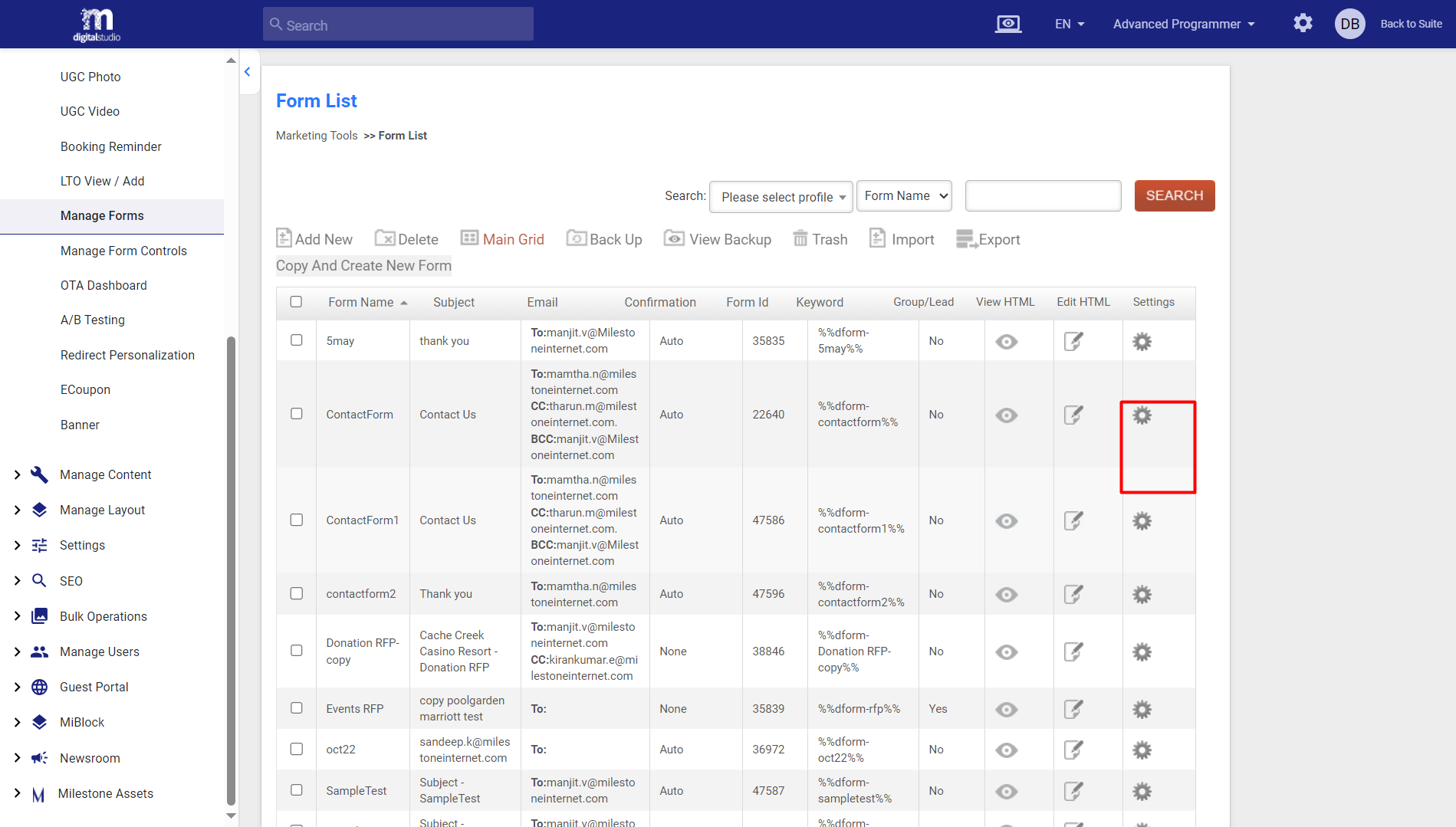Click Back Up toolbar item
Image resolution: width=1456 pixels, height=827 pixels.
click(604, 238)
